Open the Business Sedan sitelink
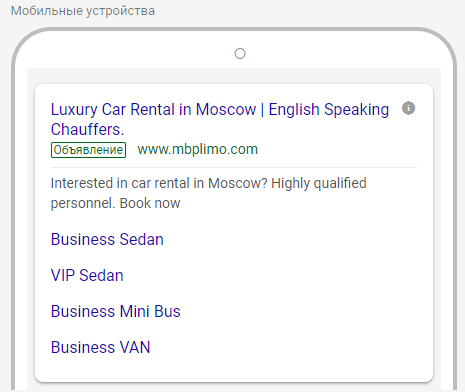465x392 pixels. pyautogui.click(x=107, y=239)
